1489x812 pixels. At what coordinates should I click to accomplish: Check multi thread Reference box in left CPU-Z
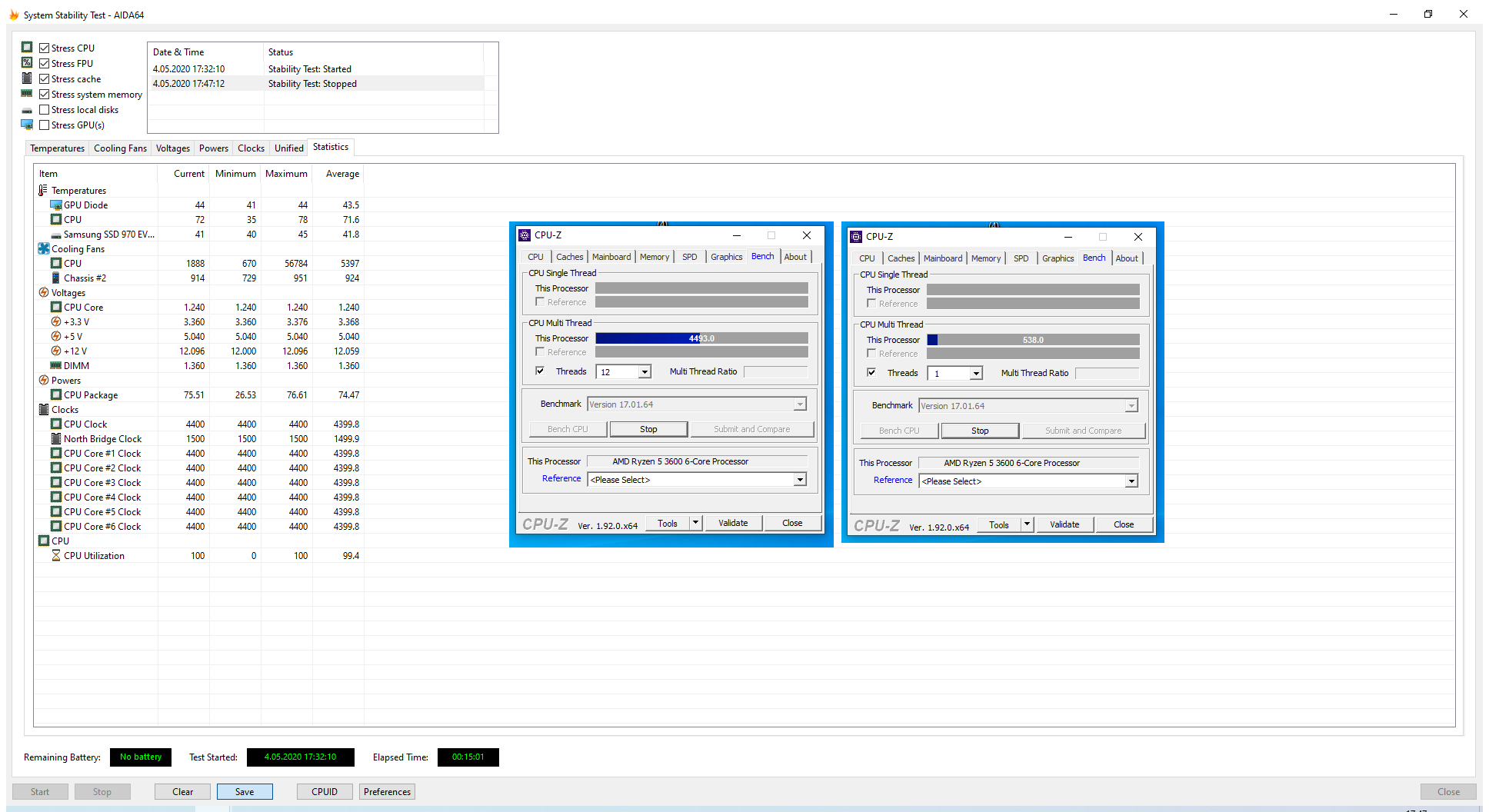[x=540, y=351]
